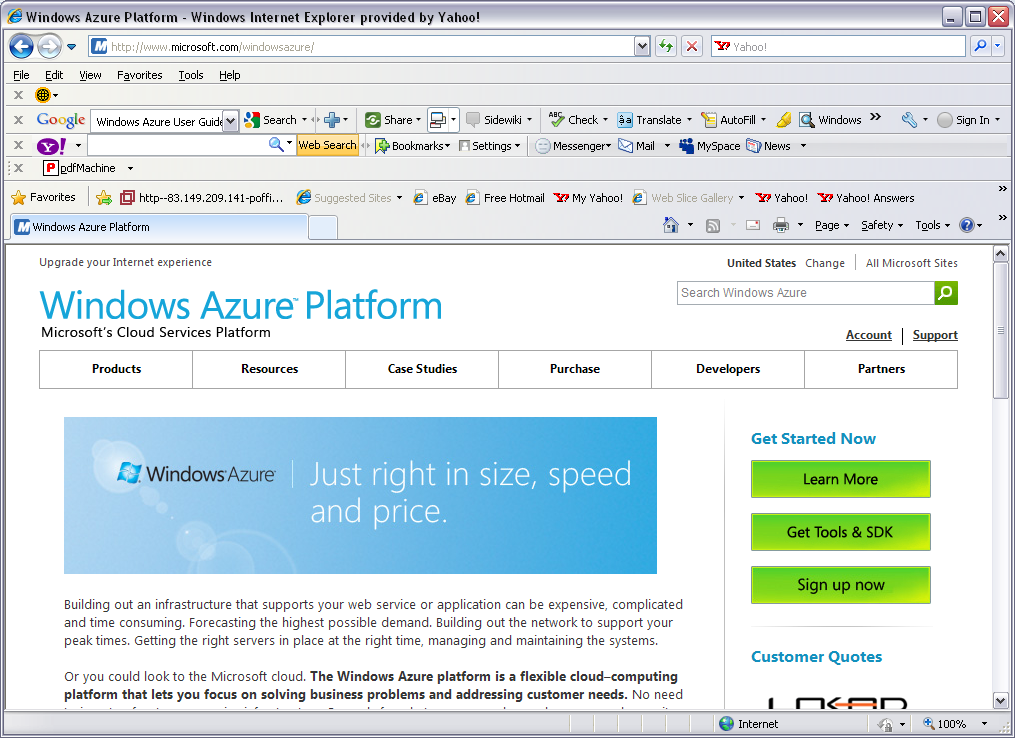Click the Google toolbar highlighter icon

click(784, 120)
